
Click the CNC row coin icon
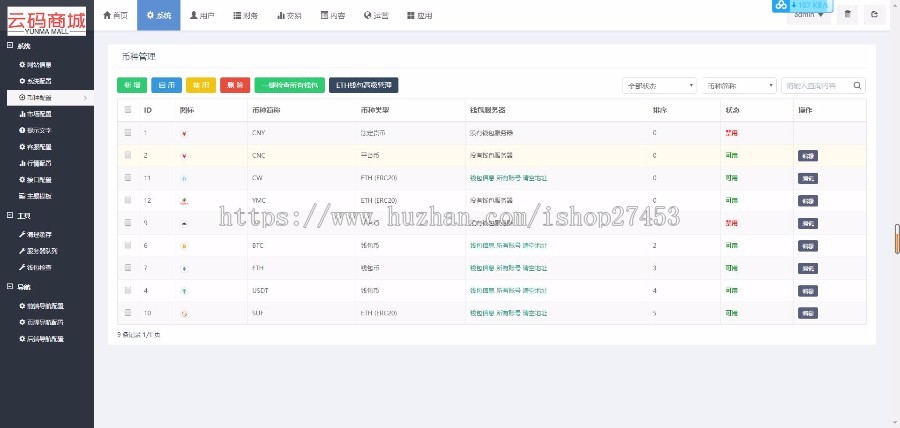184,155
